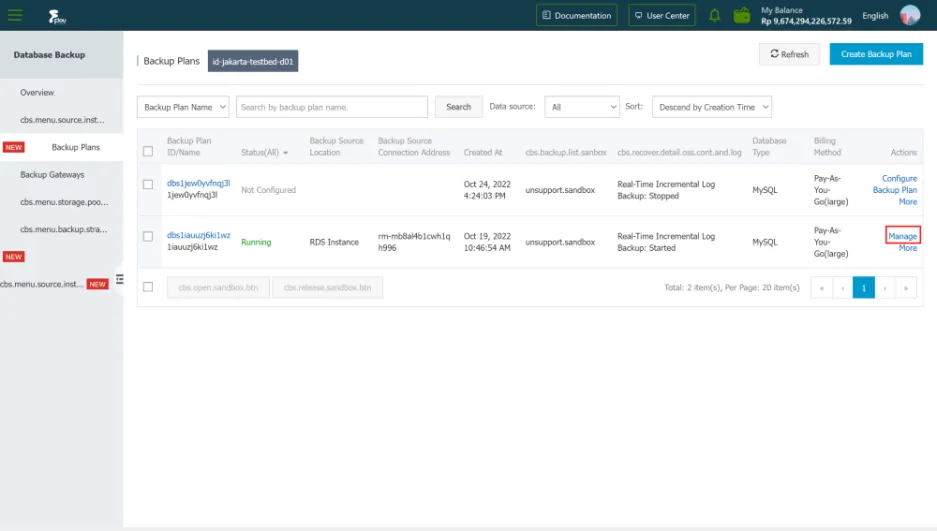
Task: Click the logo in the top bar
Action: pos(57,16)
